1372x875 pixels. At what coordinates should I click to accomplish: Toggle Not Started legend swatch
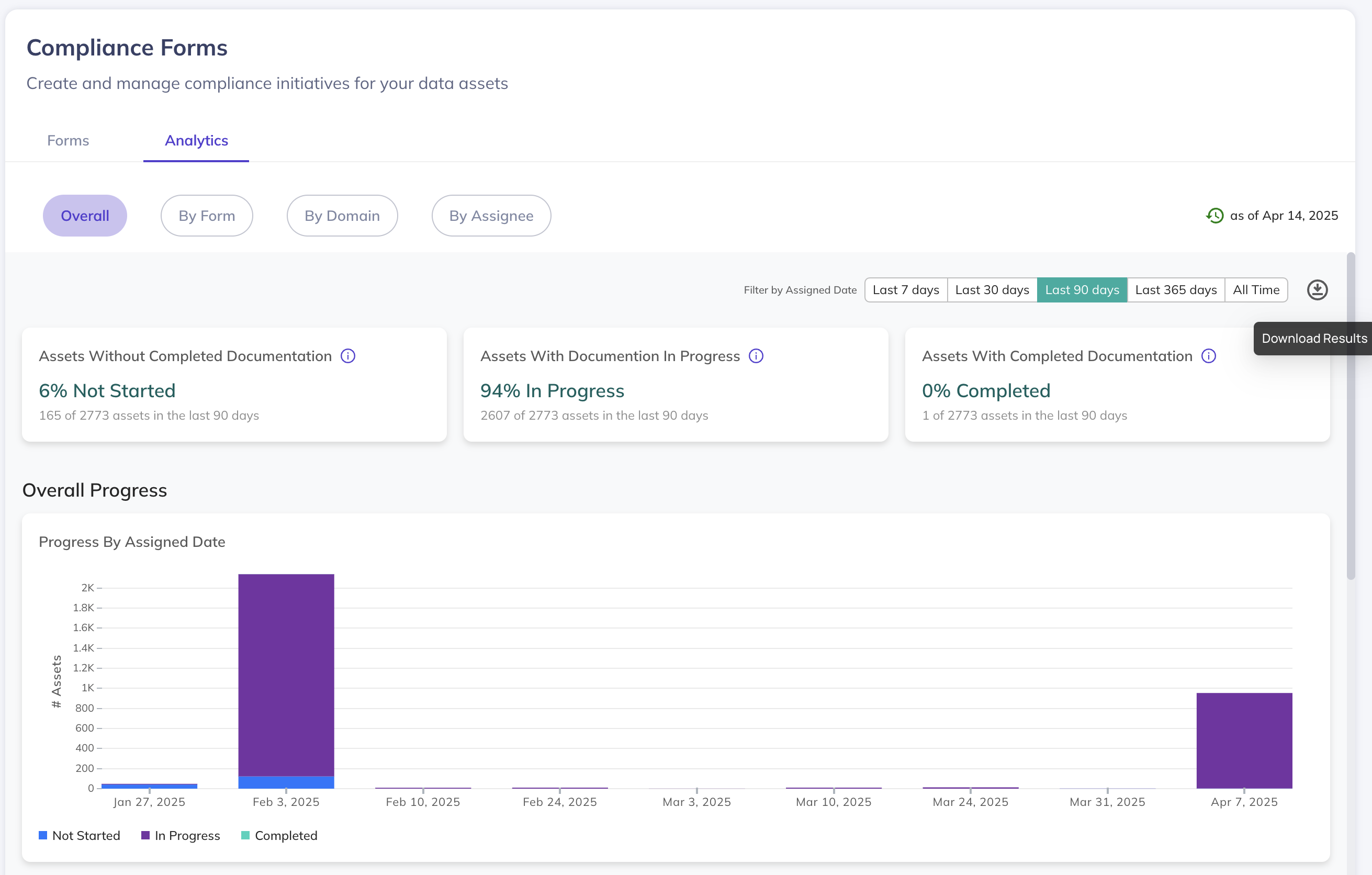43,835
